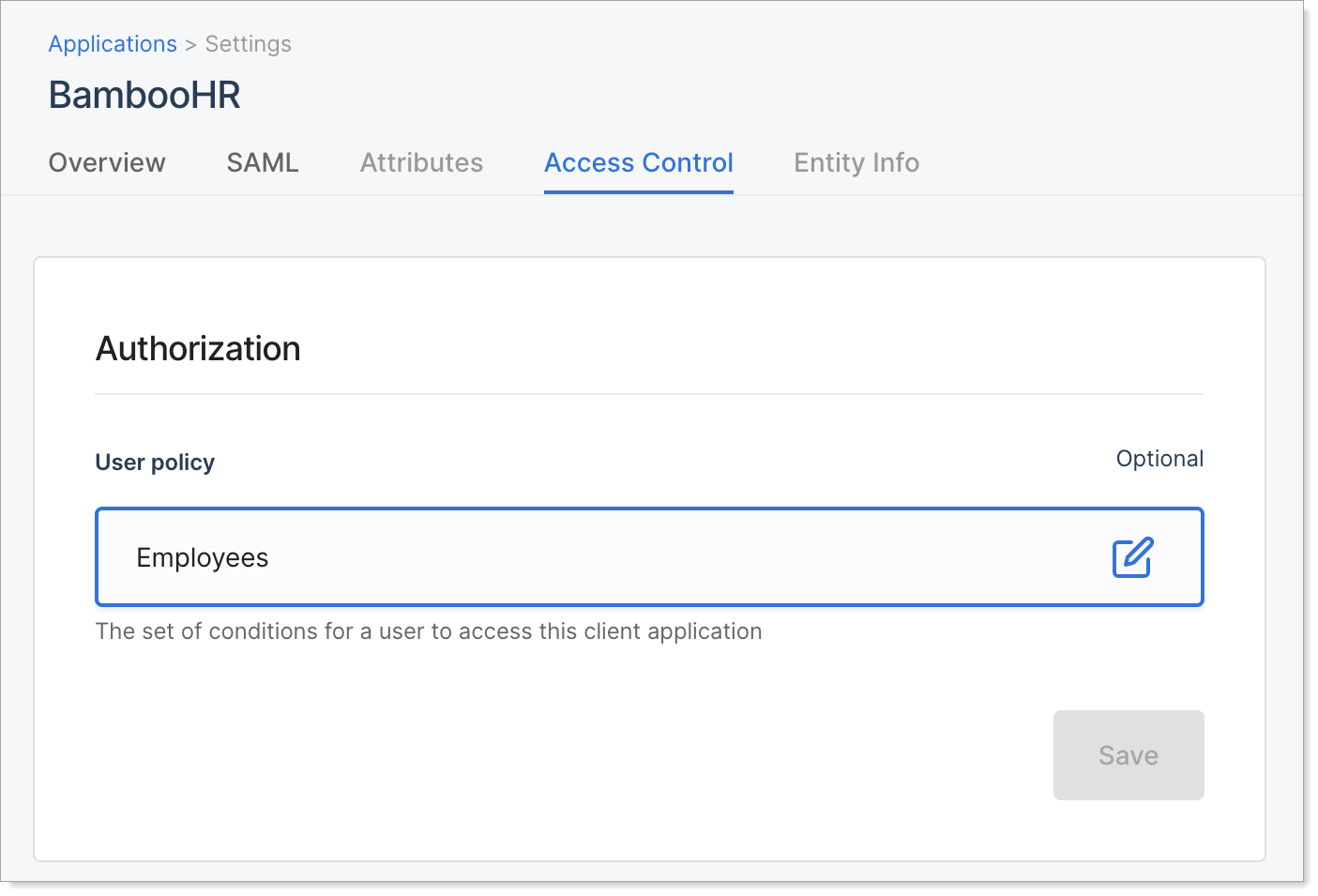1318x896 pixels.
Task: Click the Optional label text
Action: 1159,459
